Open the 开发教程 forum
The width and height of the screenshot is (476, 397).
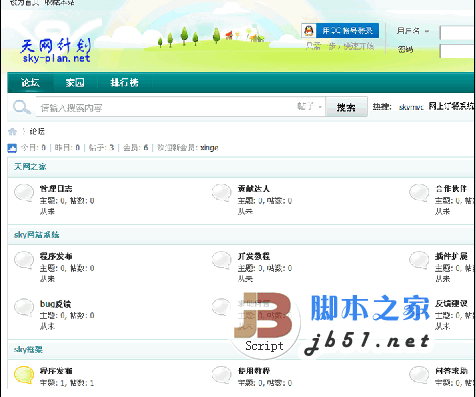click(x=253, y=256)
